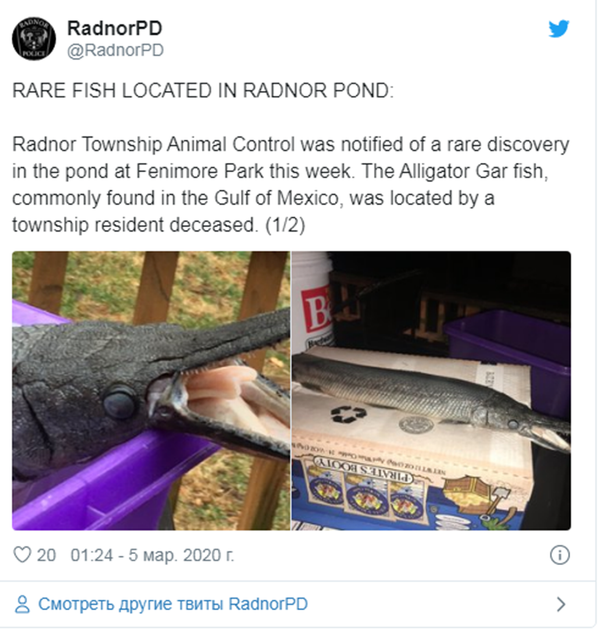Open the 01:24 - 5 мар. 2020 timestamp
Viewport: 600px width, 640px height.
152,556
